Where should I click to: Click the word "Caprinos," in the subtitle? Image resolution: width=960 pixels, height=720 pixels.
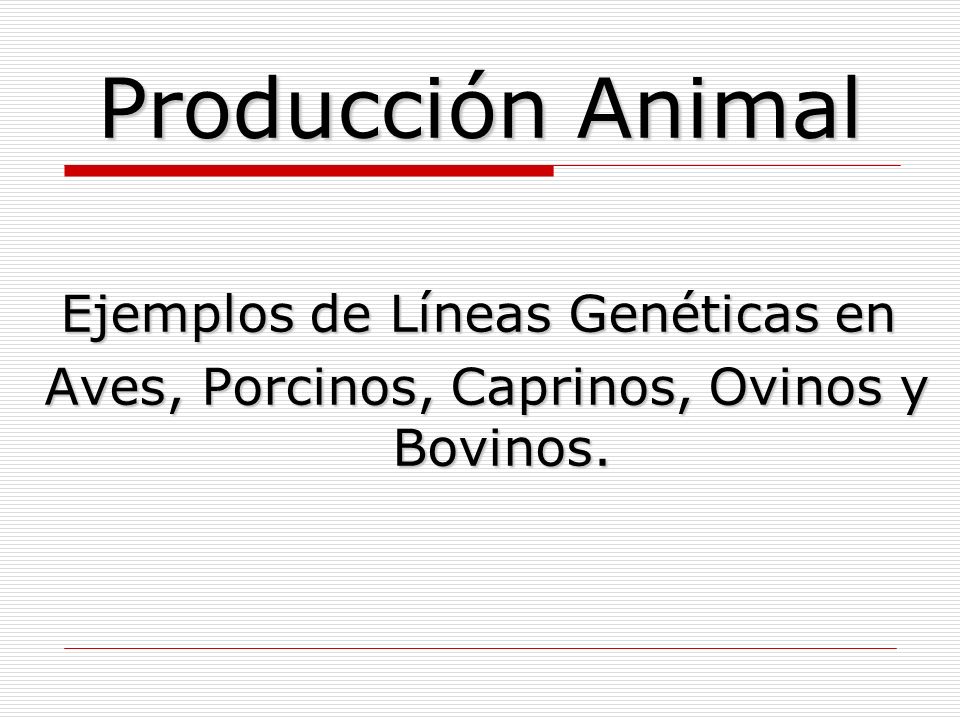click(x=571, y=388)
